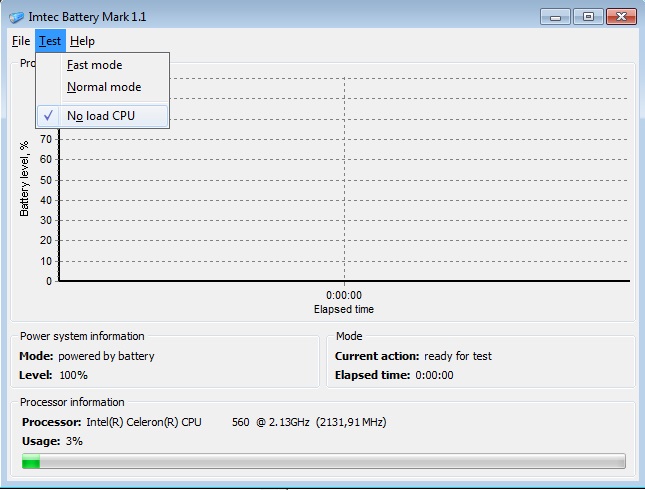Image resolution: width=645 pixels, height=490 pixels.
Task: Collapse the open Test menu
Action: point(50,41)
